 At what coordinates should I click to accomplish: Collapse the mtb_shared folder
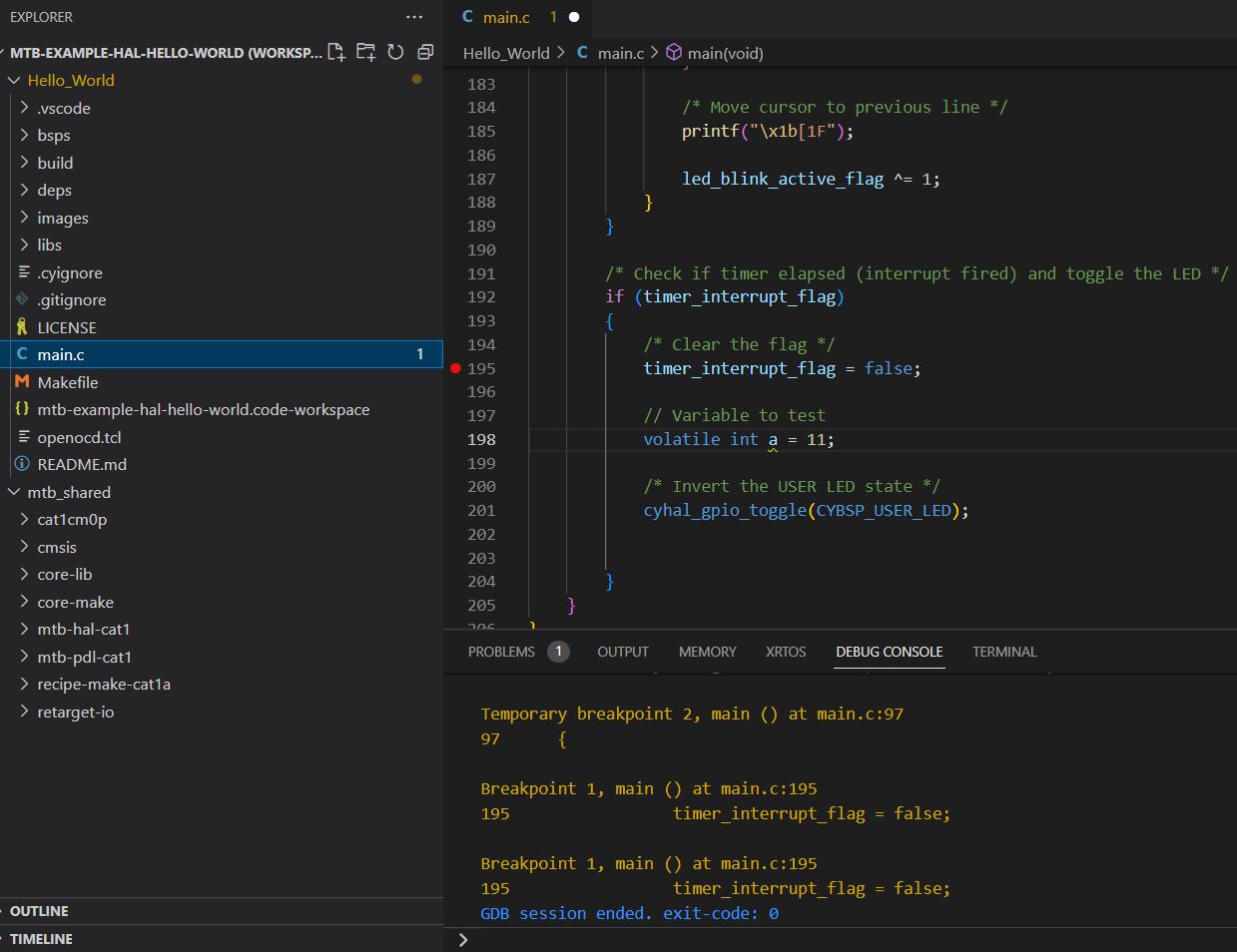tap(14, 492)
